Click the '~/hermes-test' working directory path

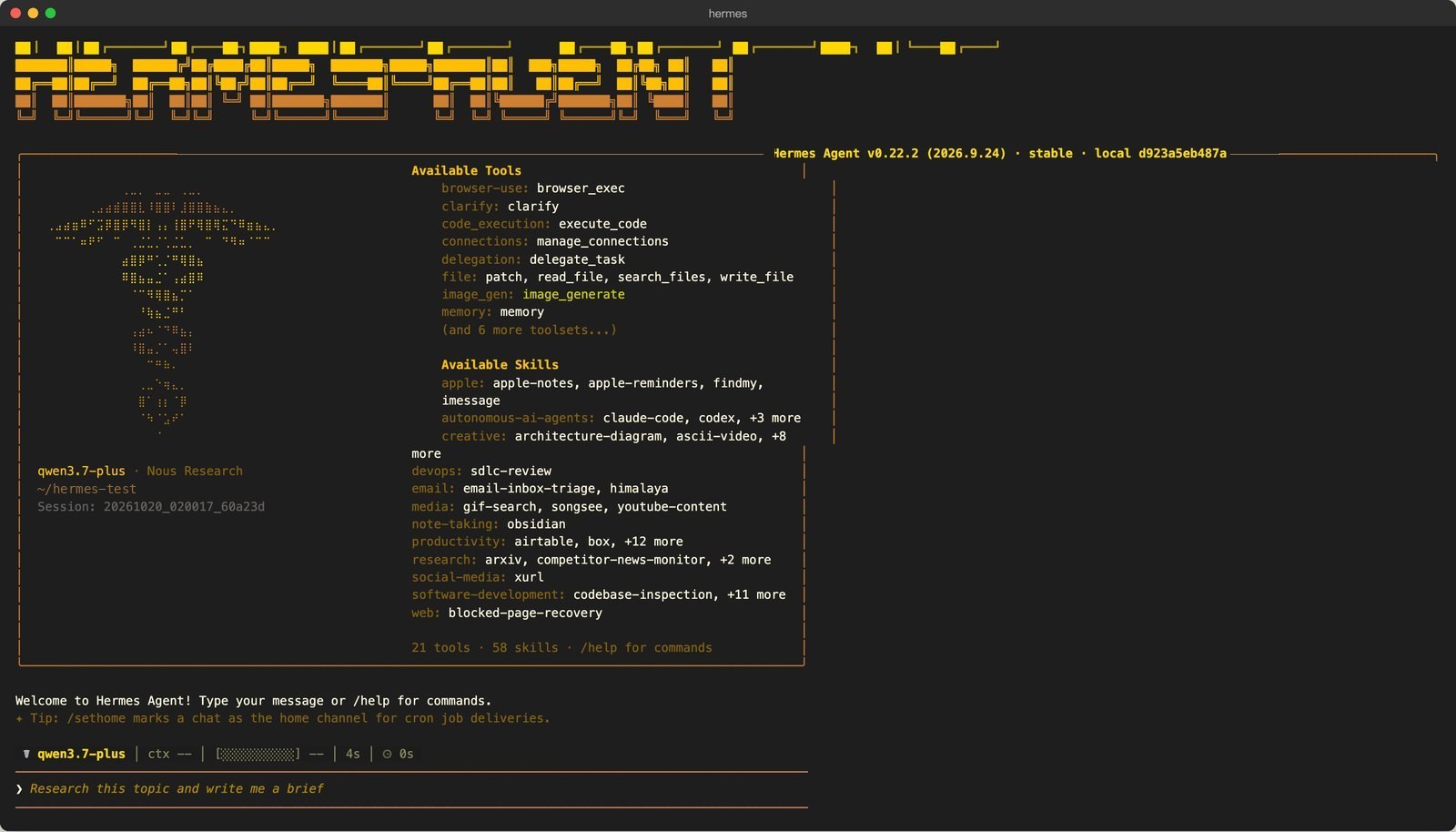86,489
